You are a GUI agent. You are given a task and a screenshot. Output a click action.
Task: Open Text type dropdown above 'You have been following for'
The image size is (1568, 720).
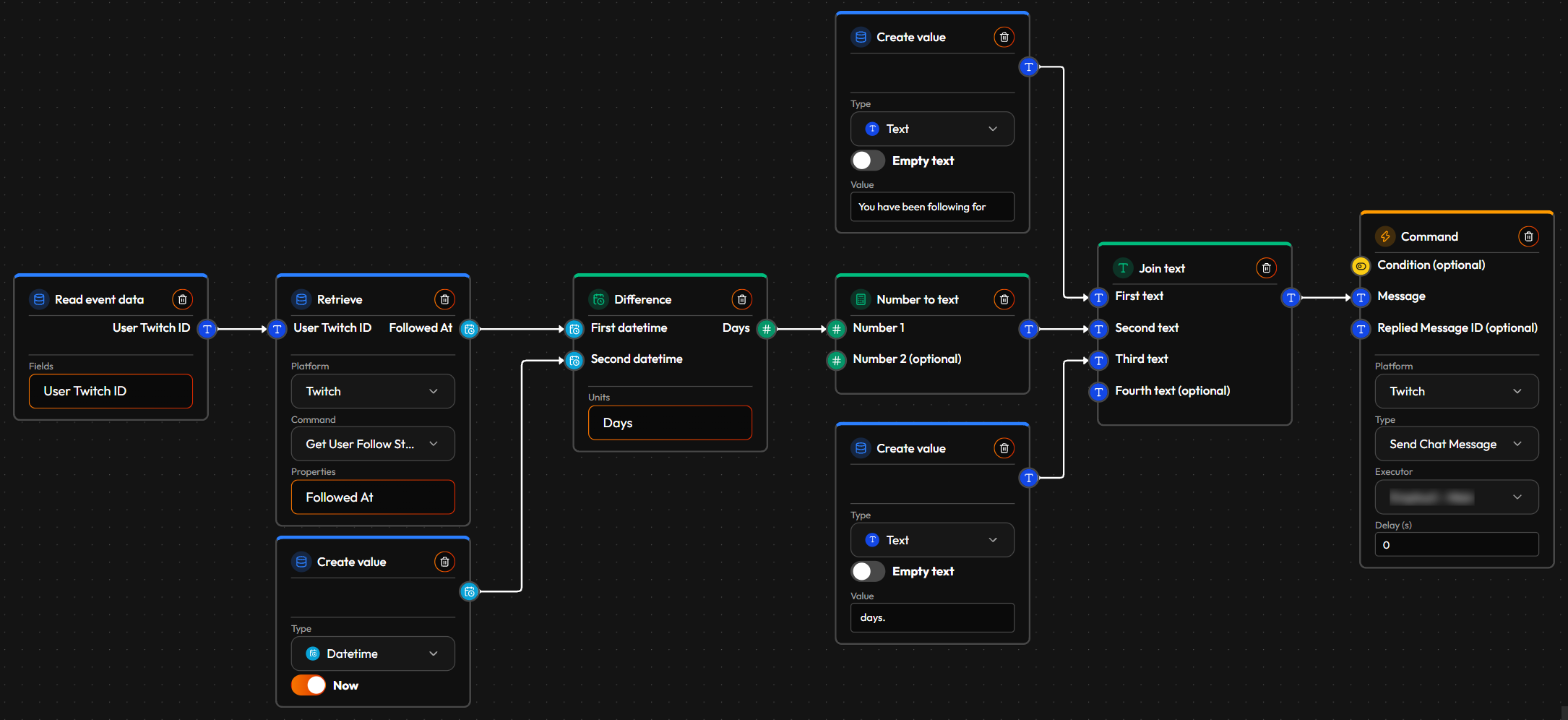pos(932,129)
